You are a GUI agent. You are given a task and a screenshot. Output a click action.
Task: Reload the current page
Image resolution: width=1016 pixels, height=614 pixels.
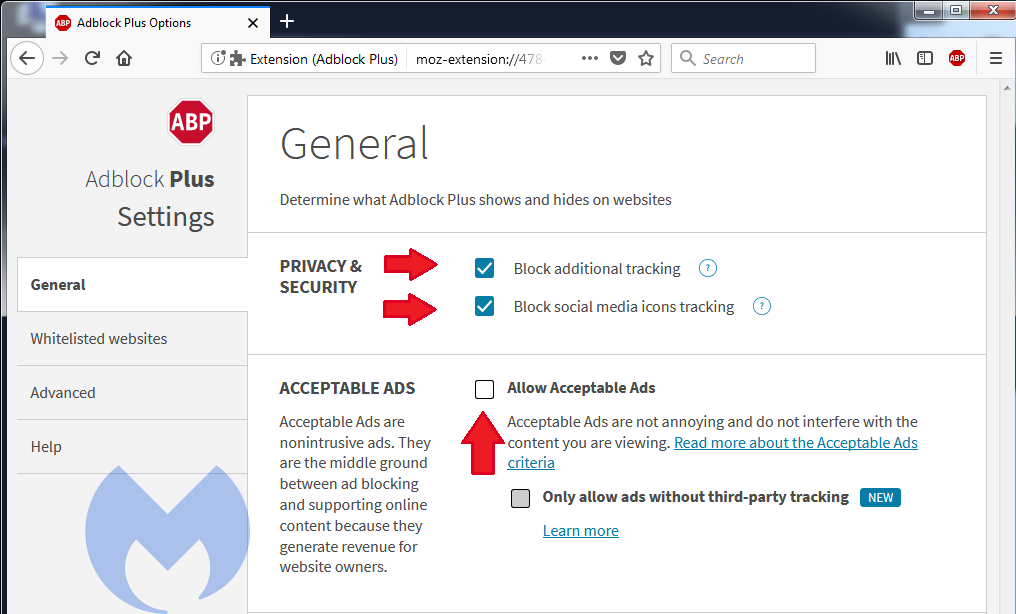tap(92, 58)
